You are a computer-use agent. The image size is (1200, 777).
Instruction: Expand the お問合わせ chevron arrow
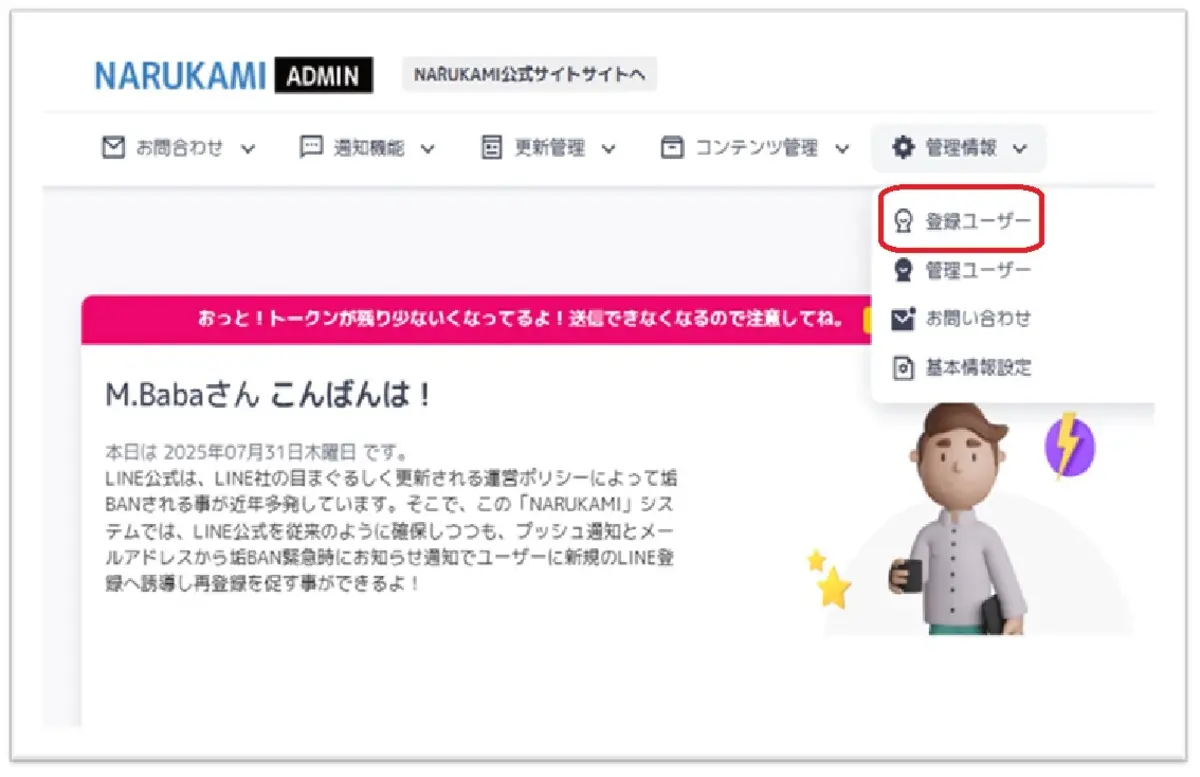(x=249, y=149)
